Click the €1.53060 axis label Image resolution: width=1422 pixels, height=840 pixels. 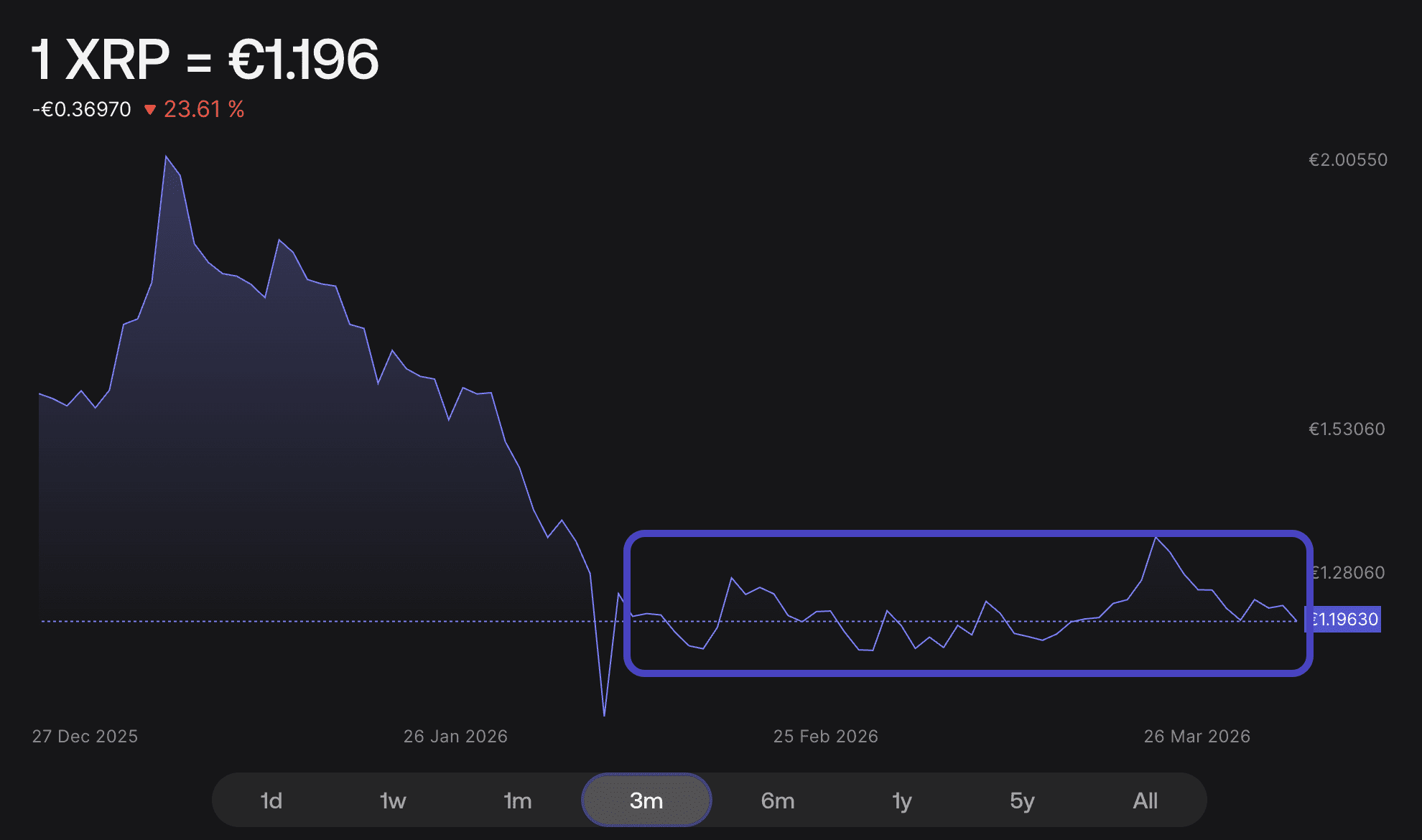pyautogui.click(x=1347, y=429)
